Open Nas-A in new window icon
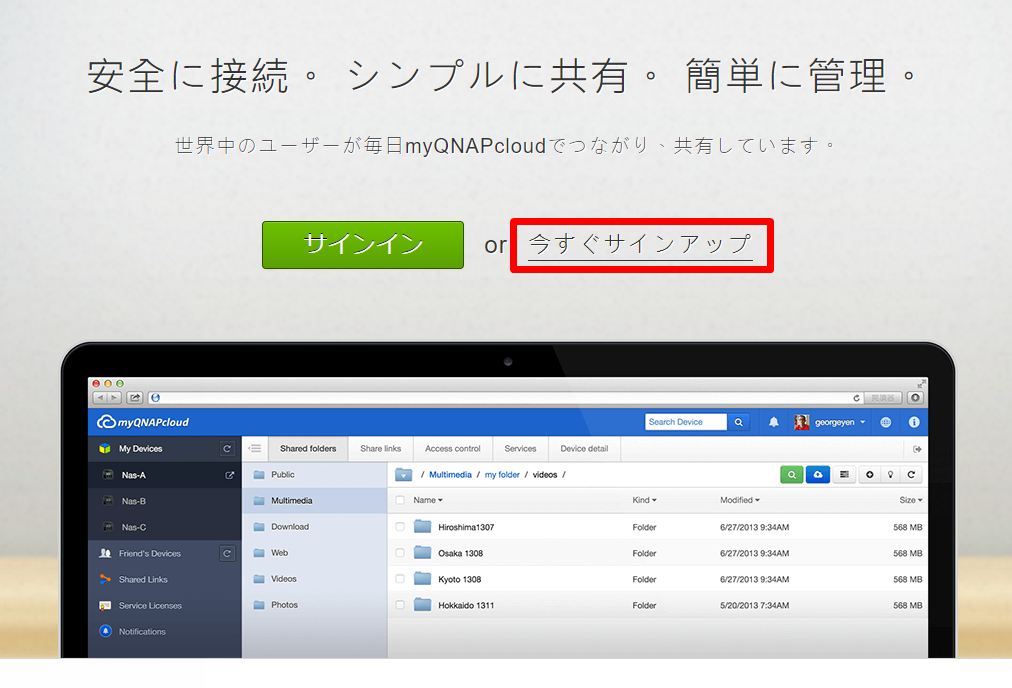This screenshot has height=688, width=1012. [x=229, y=475]
